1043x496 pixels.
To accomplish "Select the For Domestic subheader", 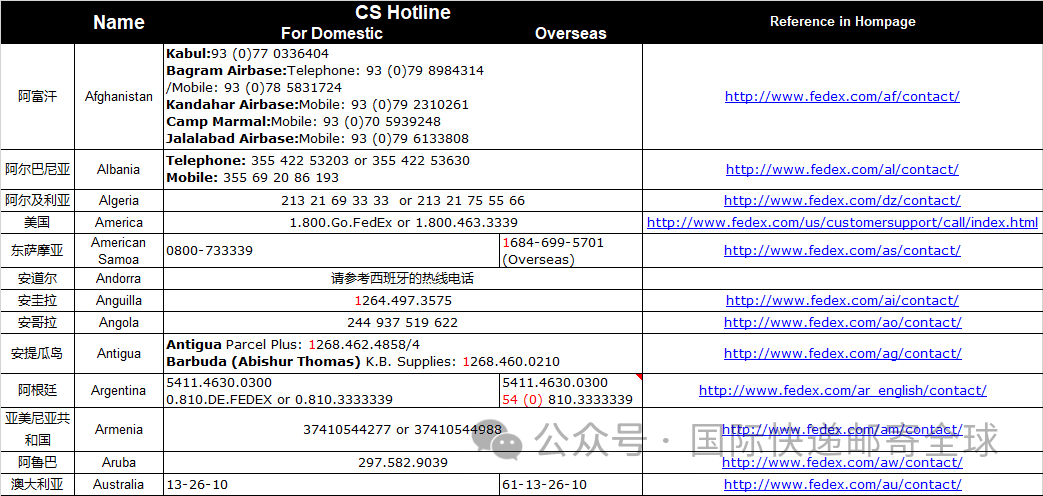I will pos(332,33).
